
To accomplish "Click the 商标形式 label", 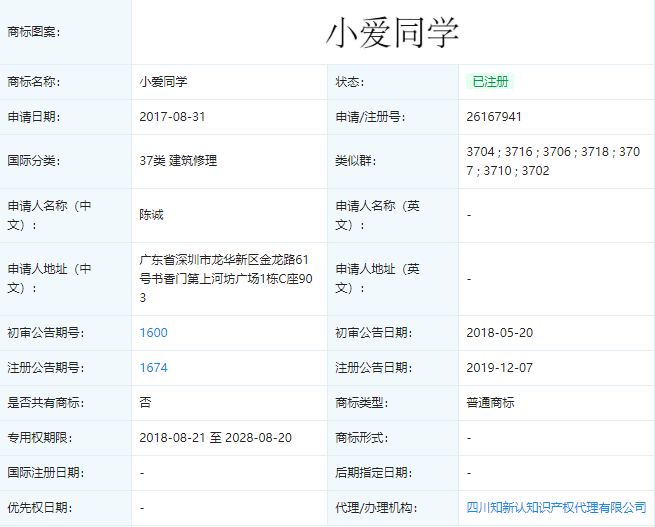I will (x=362, y=438).
